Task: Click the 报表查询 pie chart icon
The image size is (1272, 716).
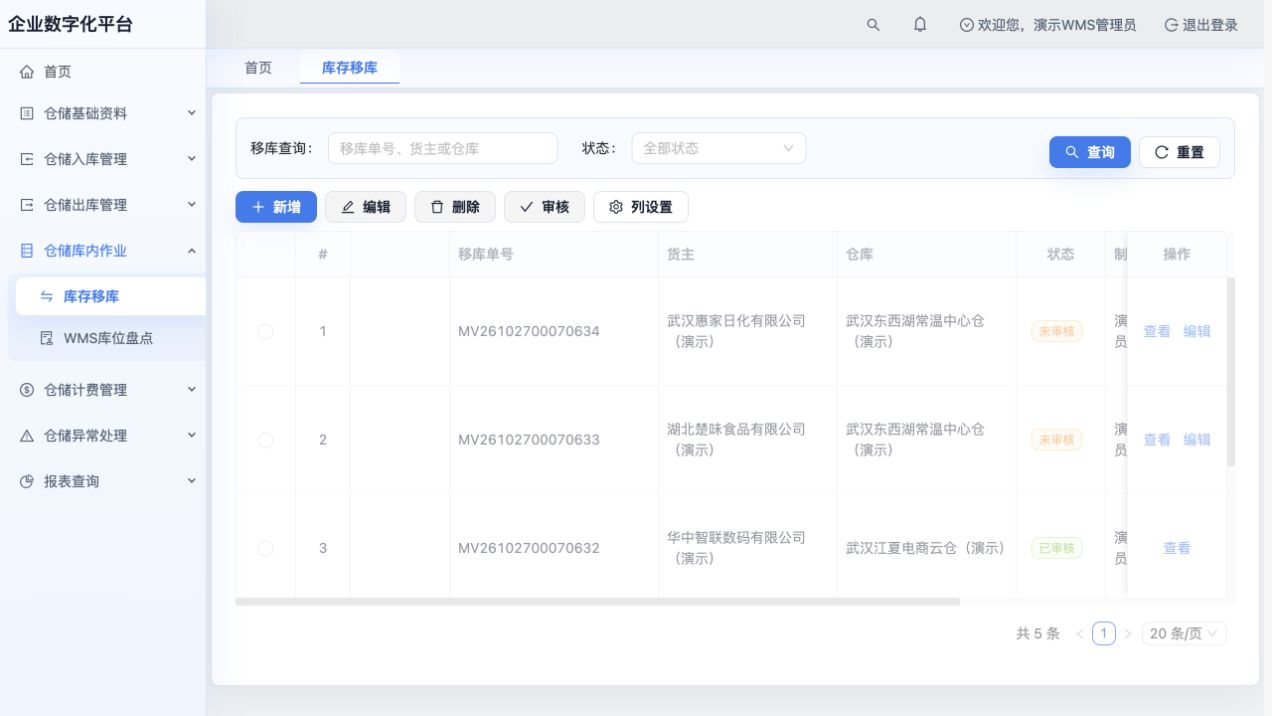Action: click(27, 482)
